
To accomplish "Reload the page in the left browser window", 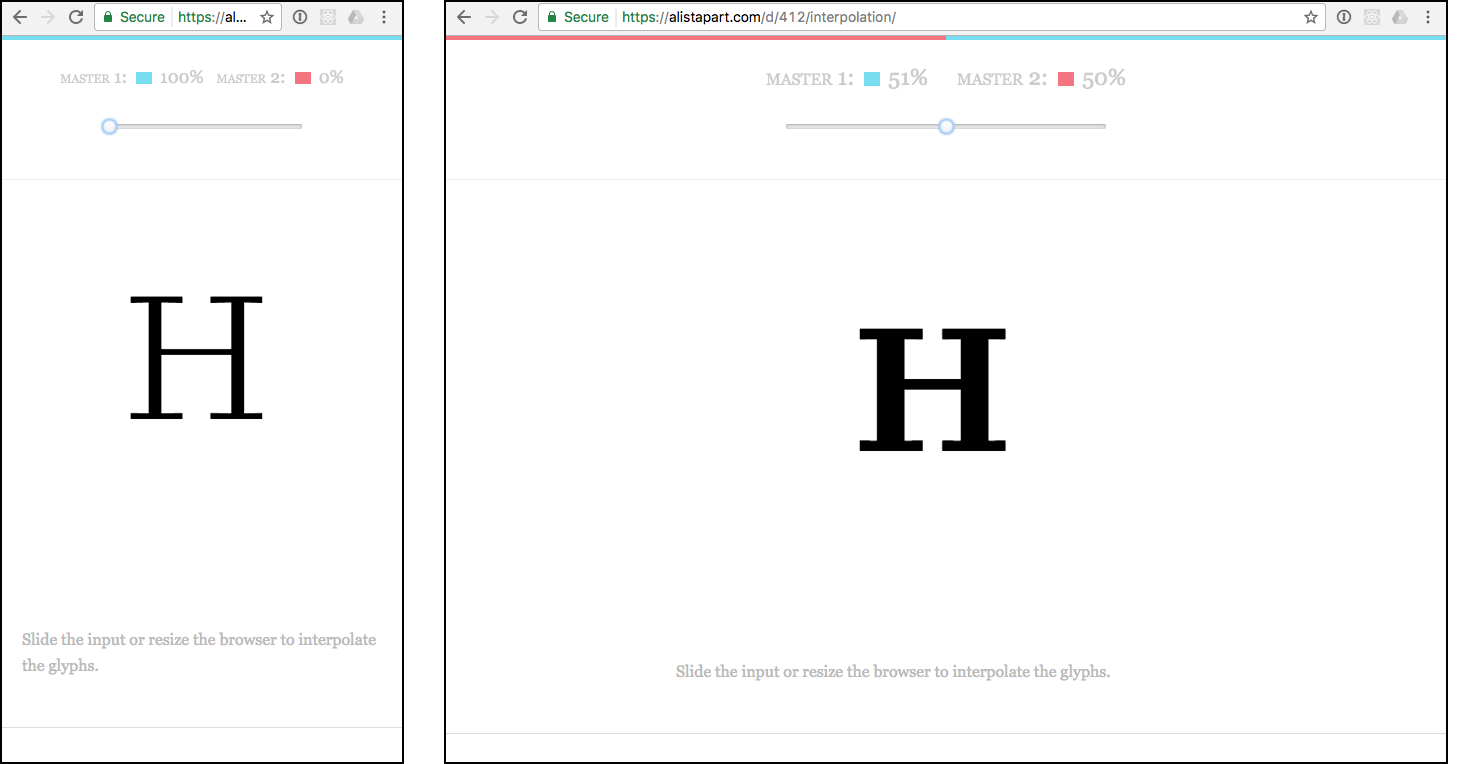I will pos(75,18).
